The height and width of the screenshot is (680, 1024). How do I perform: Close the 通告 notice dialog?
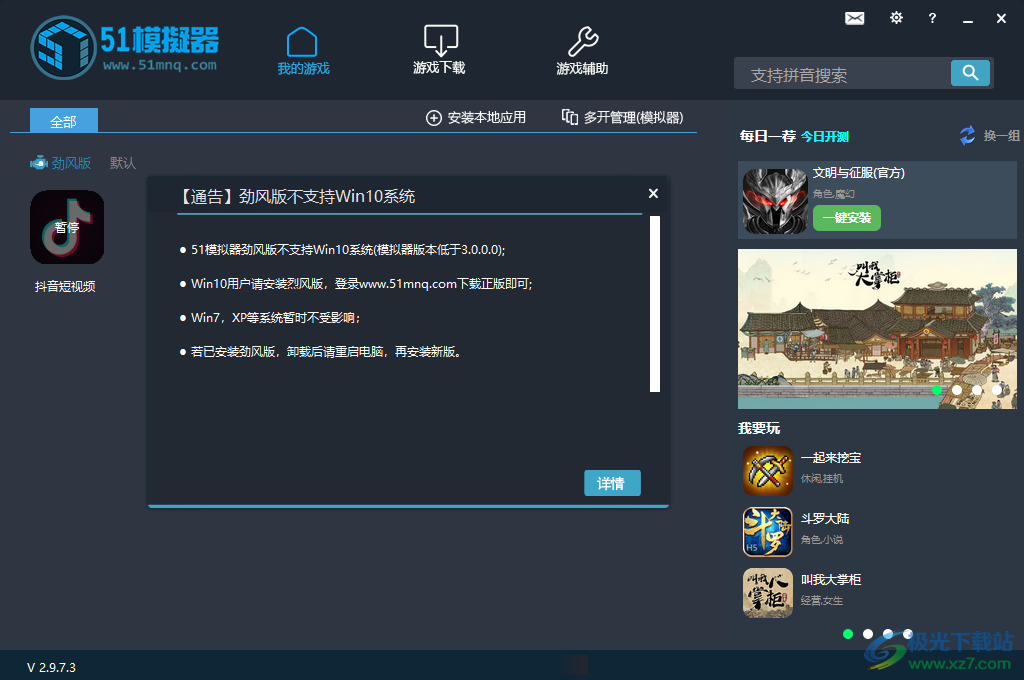653,193
